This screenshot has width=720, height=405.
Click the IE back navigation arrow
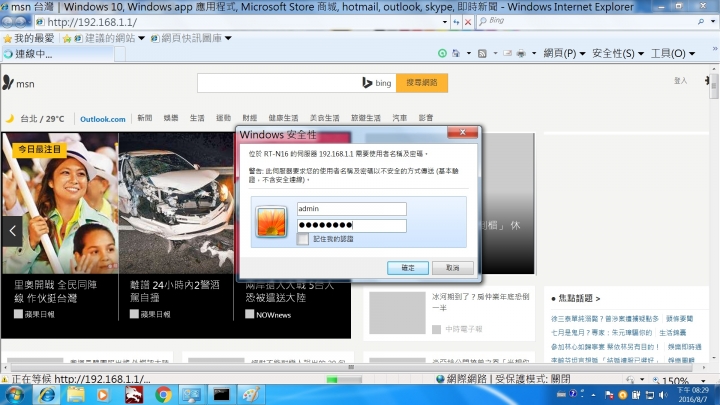(x=8, y=22)
